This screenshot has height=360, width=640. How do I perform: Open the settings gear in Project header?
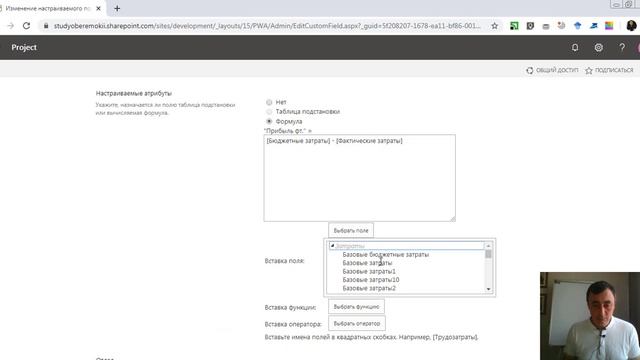598,47
